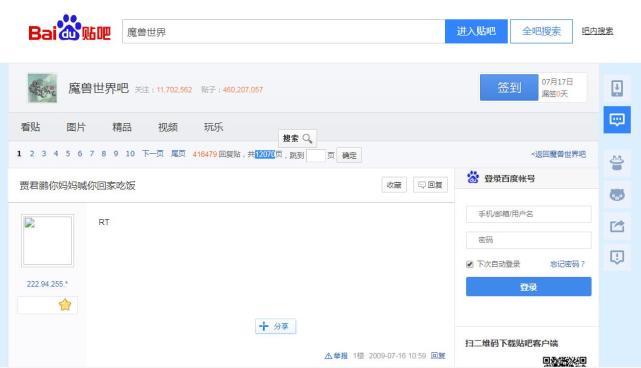The height and width of the screenshot is (368, 641).
Task: Click the yellow star badge under poster
Action: click(65, 305)
